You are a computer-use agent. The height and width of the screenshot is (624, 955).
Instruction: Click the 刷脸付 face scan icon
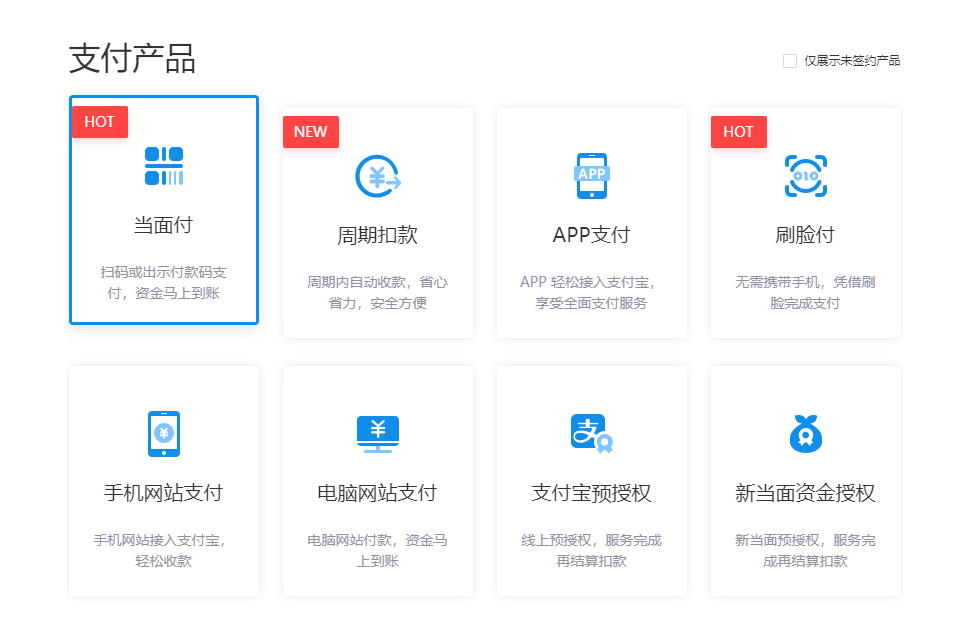[x=806, y=176]
